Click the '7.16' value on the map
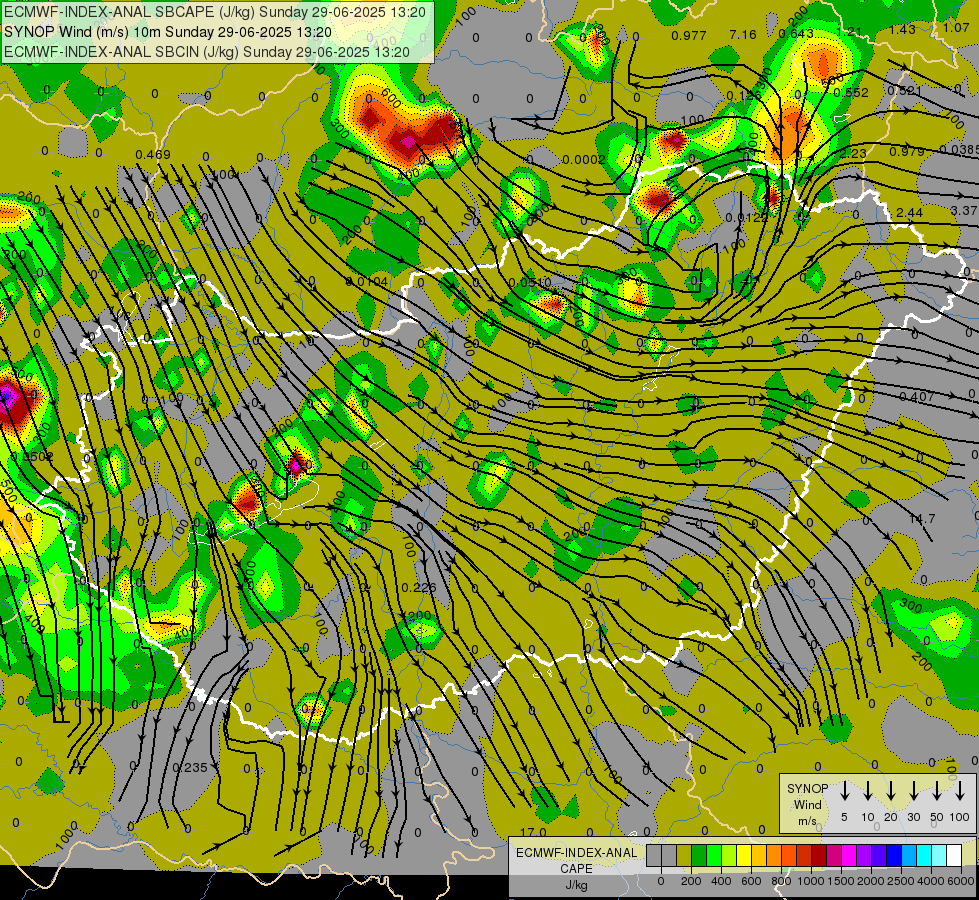 742,35
